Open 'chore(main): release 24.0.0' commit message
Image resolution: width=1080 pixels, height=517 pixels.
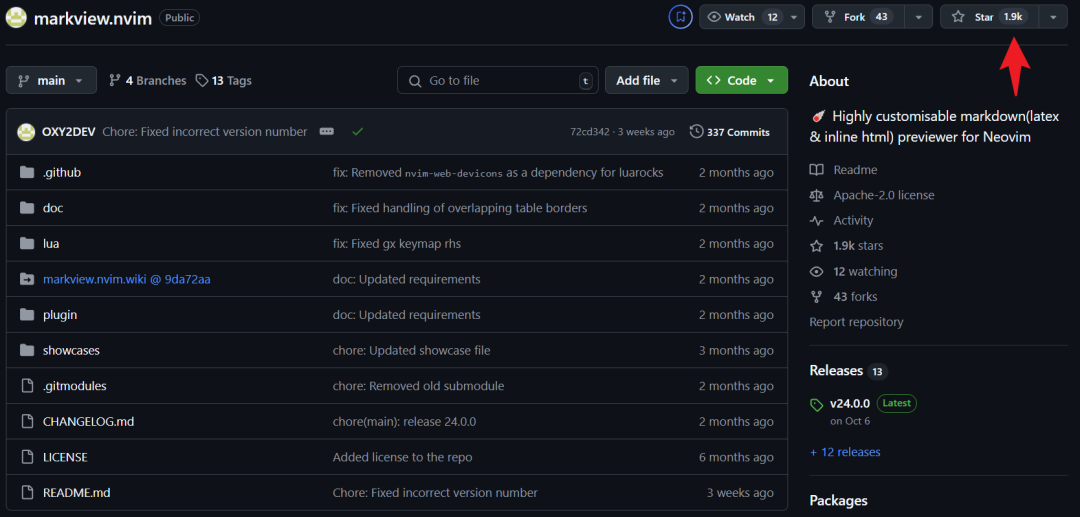[x=404, y=421]
